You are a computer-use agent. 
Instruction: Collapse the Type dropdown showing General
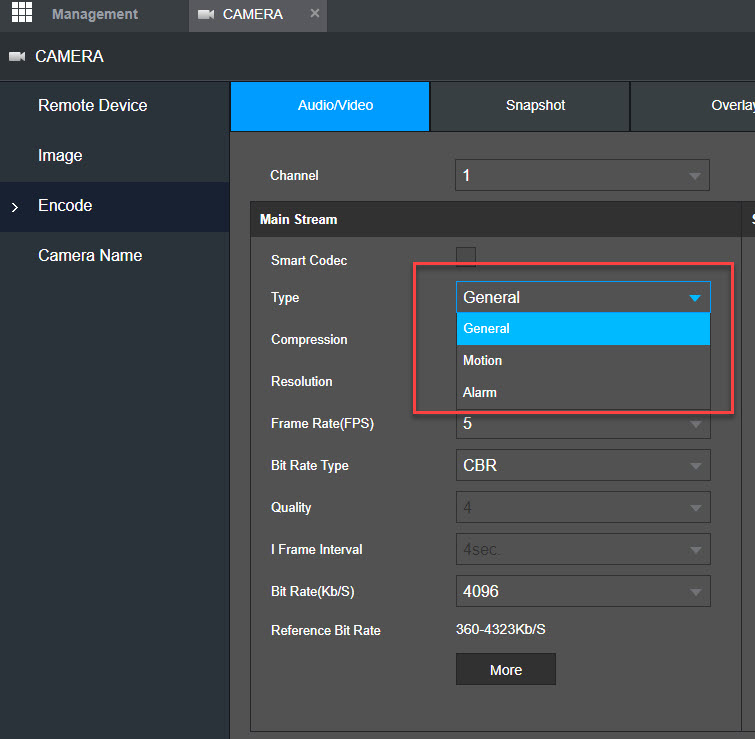click(583, 297)
